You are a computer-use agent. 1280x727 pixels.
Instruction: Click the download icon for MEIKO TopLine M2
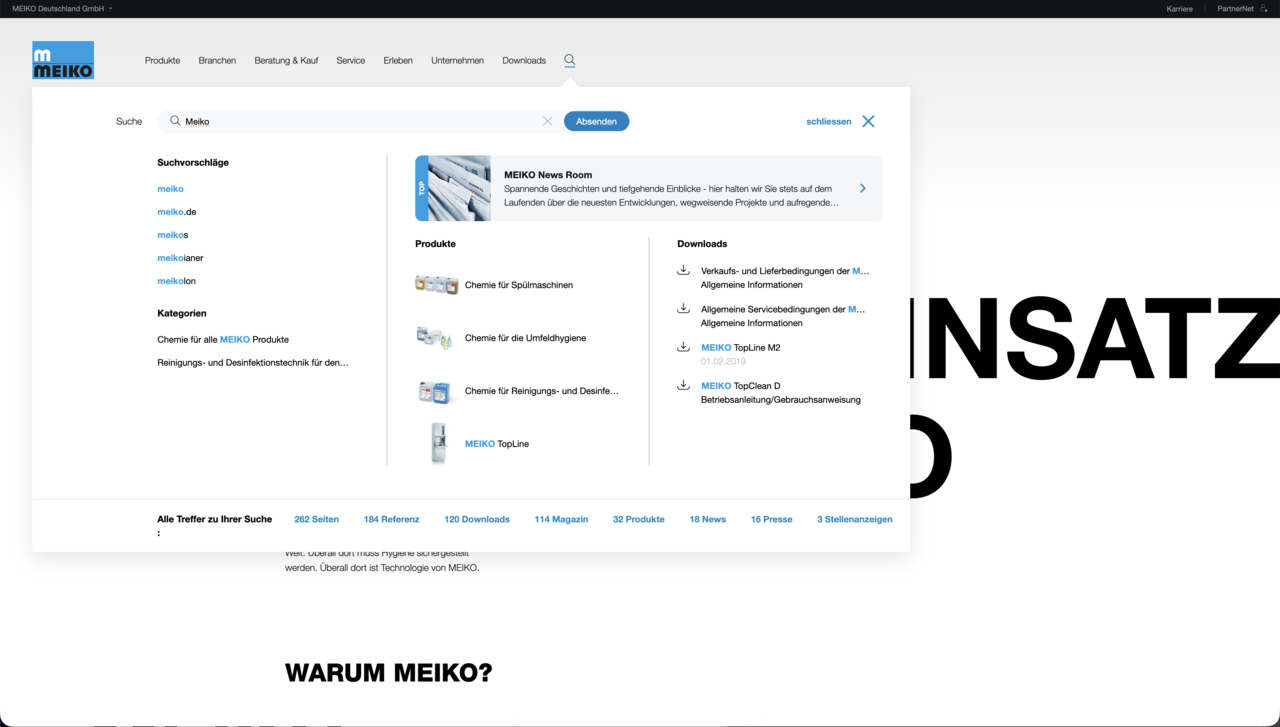point(683,347)
